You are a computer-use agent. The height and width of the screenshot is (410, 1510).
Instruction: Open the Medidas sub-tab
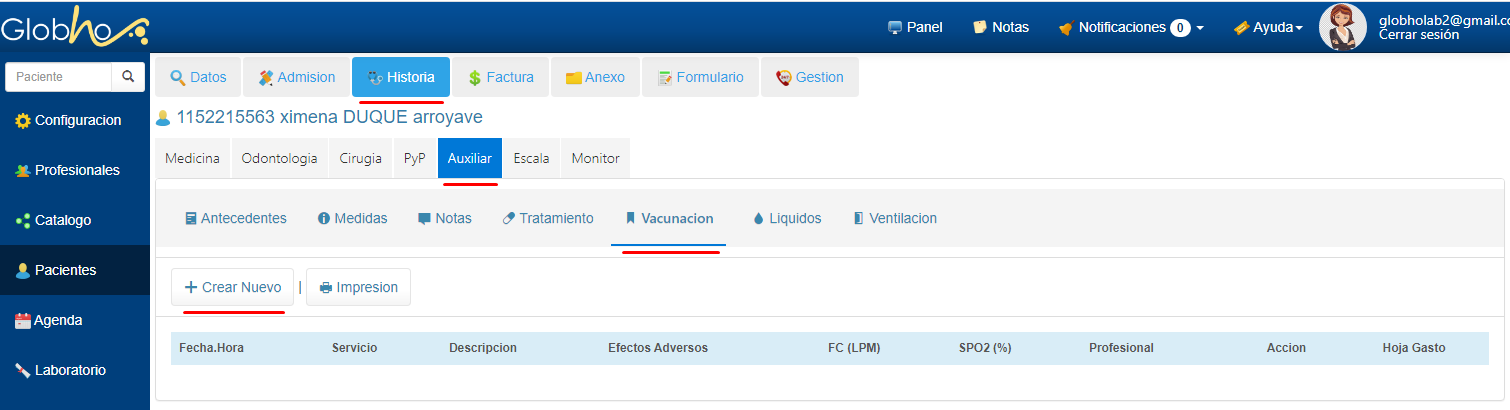(x=352, y=218)
